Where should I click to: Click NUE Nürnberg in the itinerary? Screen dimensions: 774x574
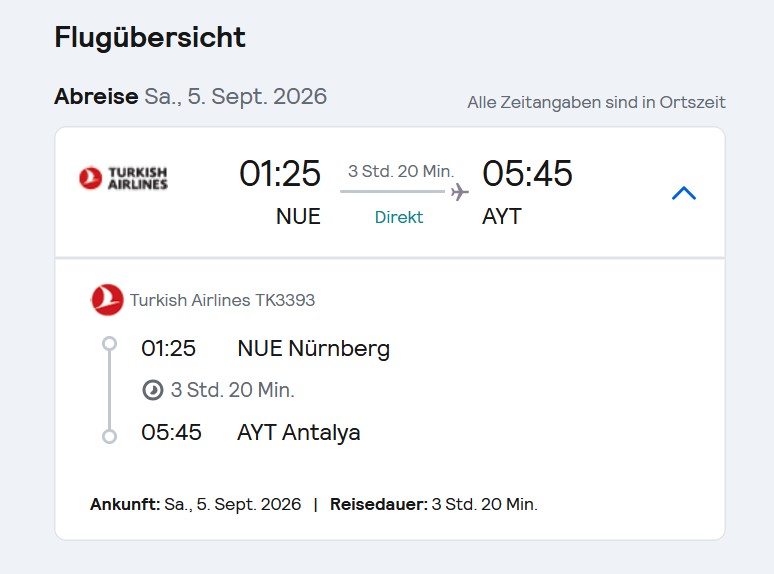point(313,349)
